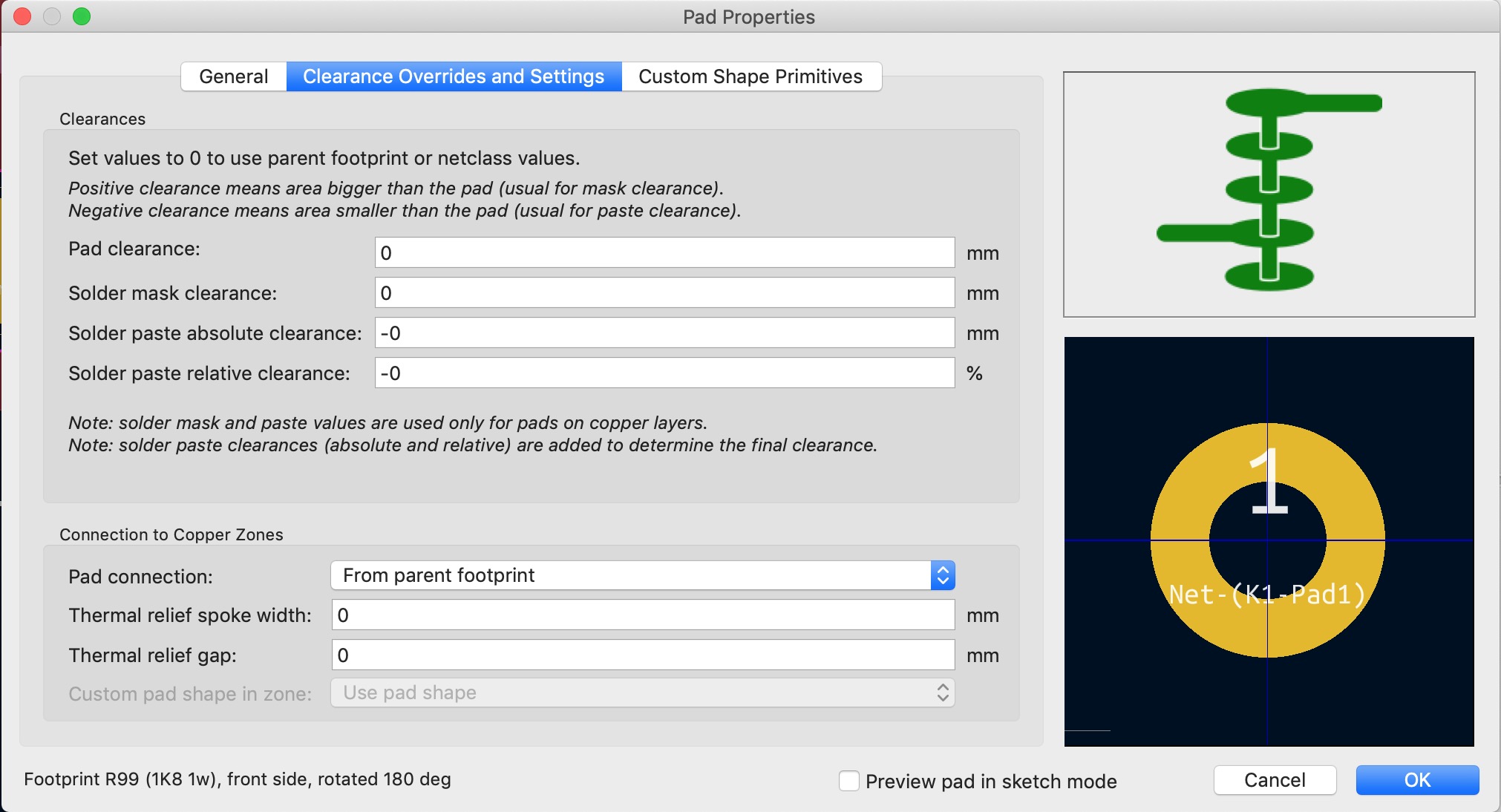Click the pad number 1 in preview canvas
The width and height of the screenshot is (1501, 812).
1269,481
